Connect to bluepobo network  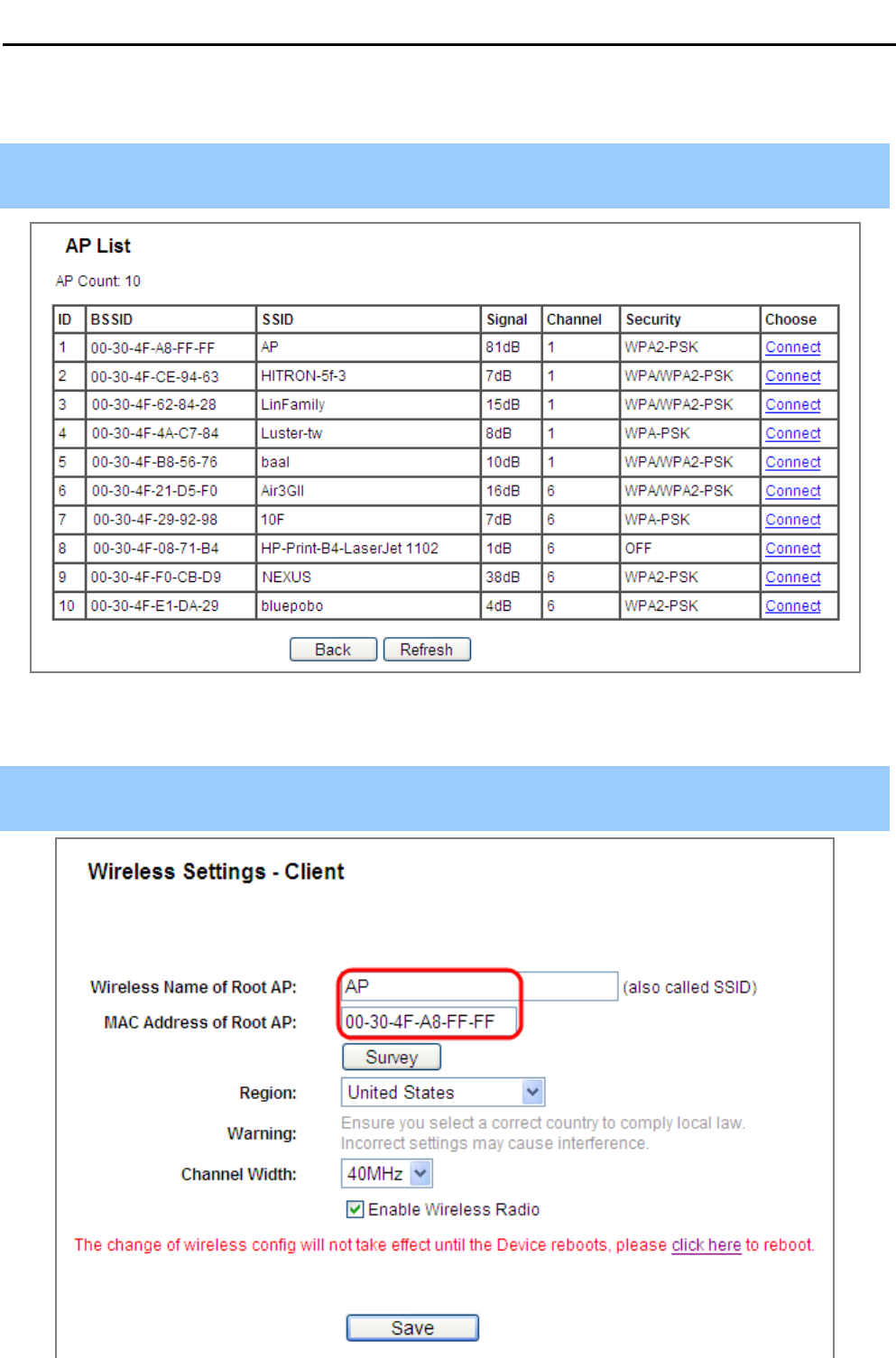click(x=792, y=607)
